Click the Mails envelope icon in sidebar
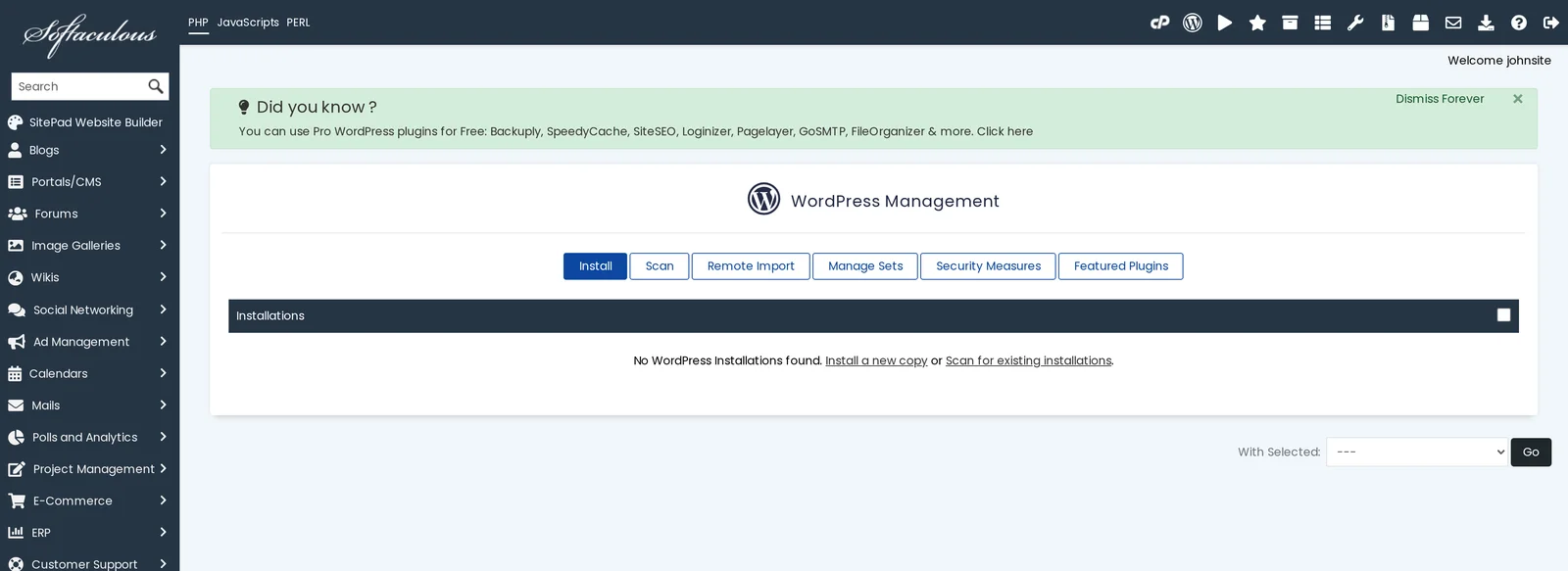Viewport: 1568px width, 571px height. pyautogui.click(x=16, y=405)
